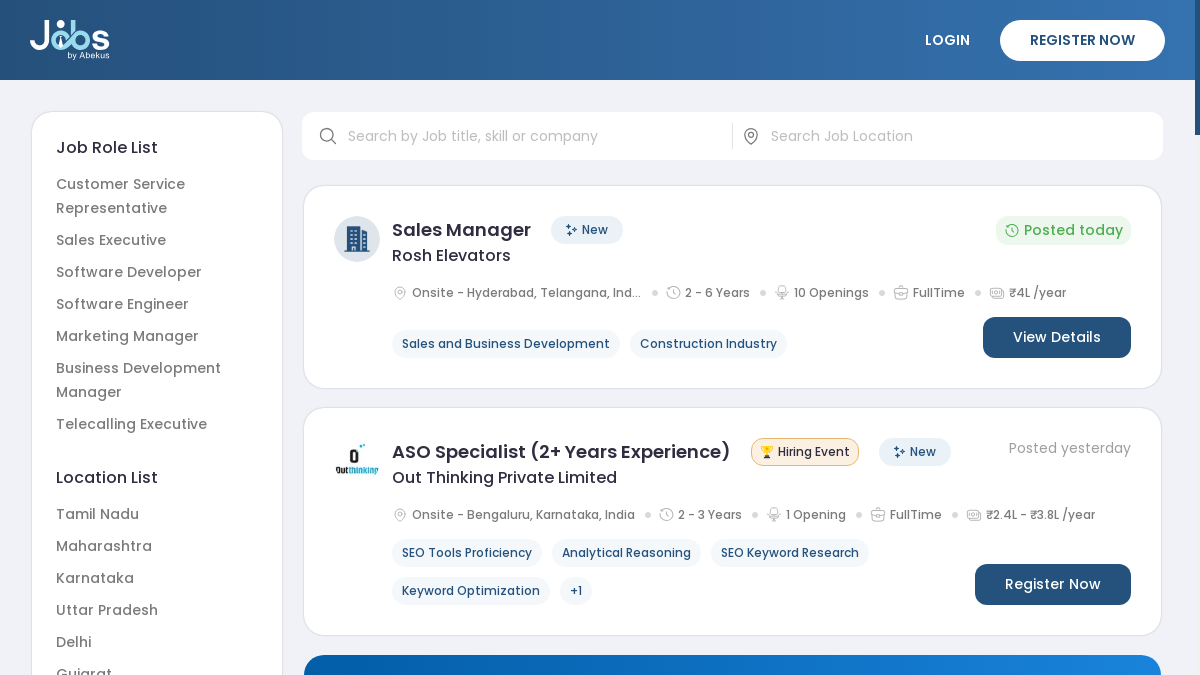This screenshot has height=675, width=1200.
Task: Click the search magnifier icon
Action: coord(328,136)
